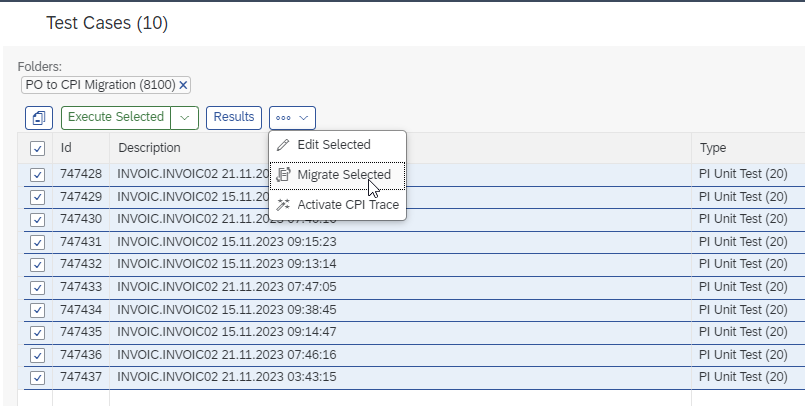805x406 pixels.
Task: Open the Results button
Action: [x=234, y=118]
